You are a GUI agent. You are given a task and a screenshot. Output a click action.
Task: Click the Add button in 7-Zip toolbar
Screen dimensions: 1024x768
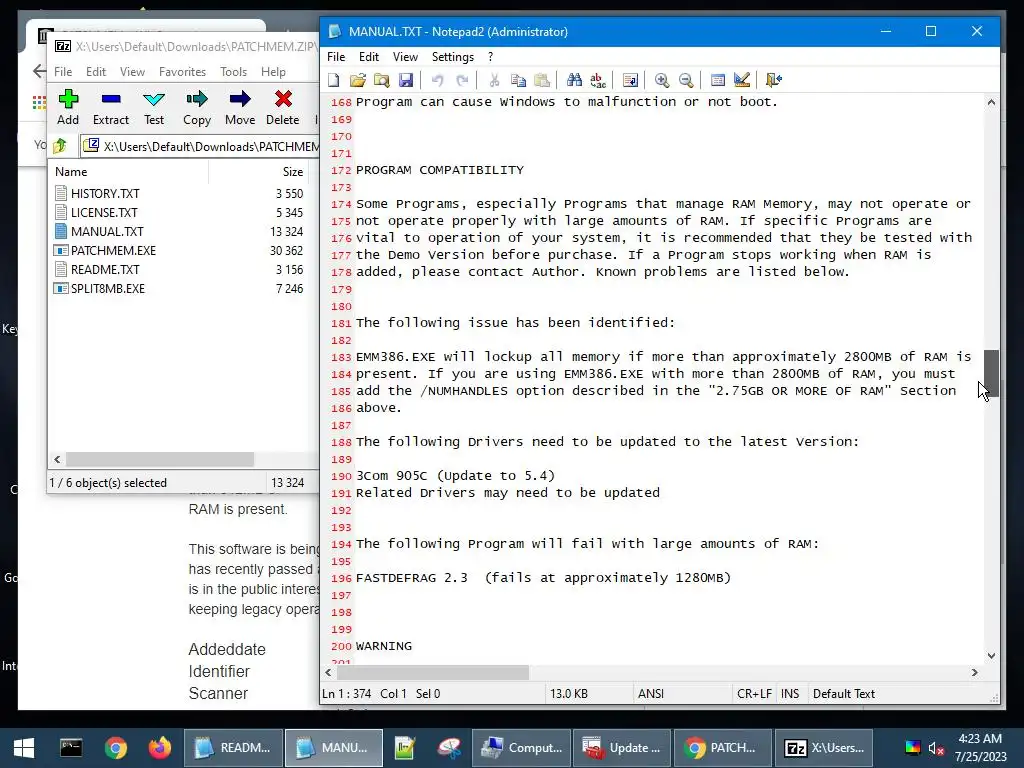(68, 108)
